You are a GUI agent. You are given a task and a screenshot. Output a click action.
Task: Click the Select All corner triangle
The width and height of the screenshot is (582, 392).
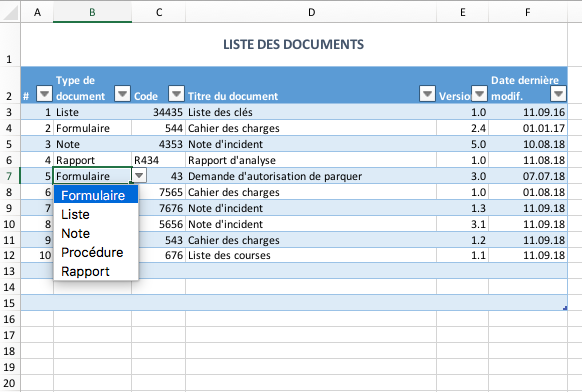click(10, 12)
